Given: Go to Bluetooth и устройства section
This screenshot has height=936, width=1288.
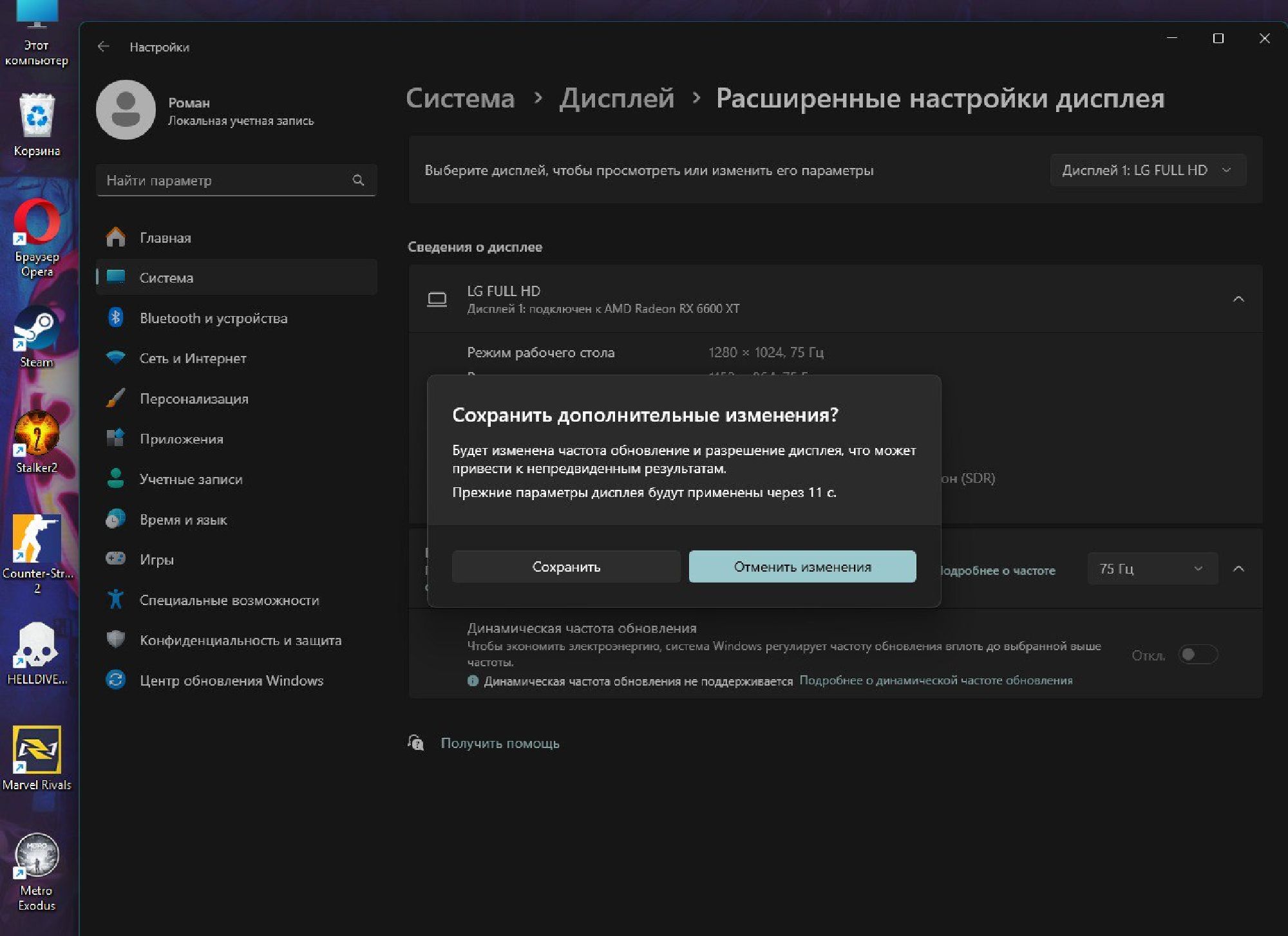Looking at the screenshot, I should tap(213, 319).
